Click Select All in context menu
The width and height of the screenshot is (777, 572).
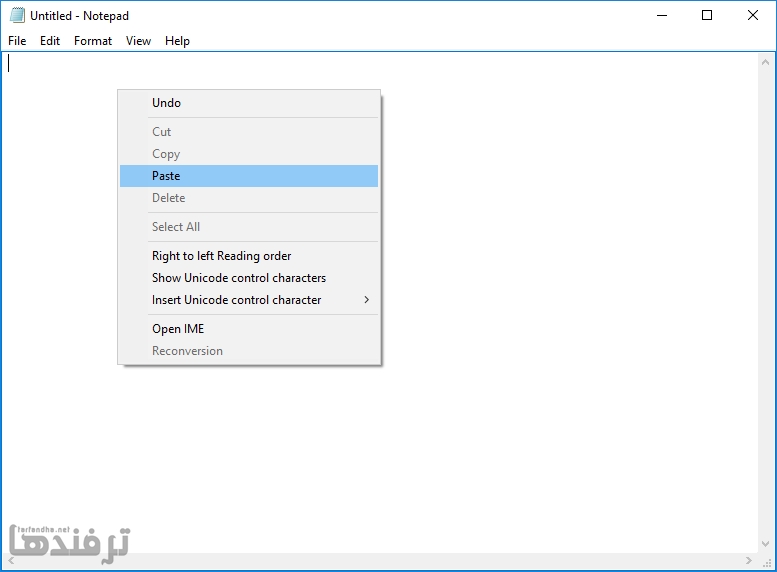pos(249,227)
